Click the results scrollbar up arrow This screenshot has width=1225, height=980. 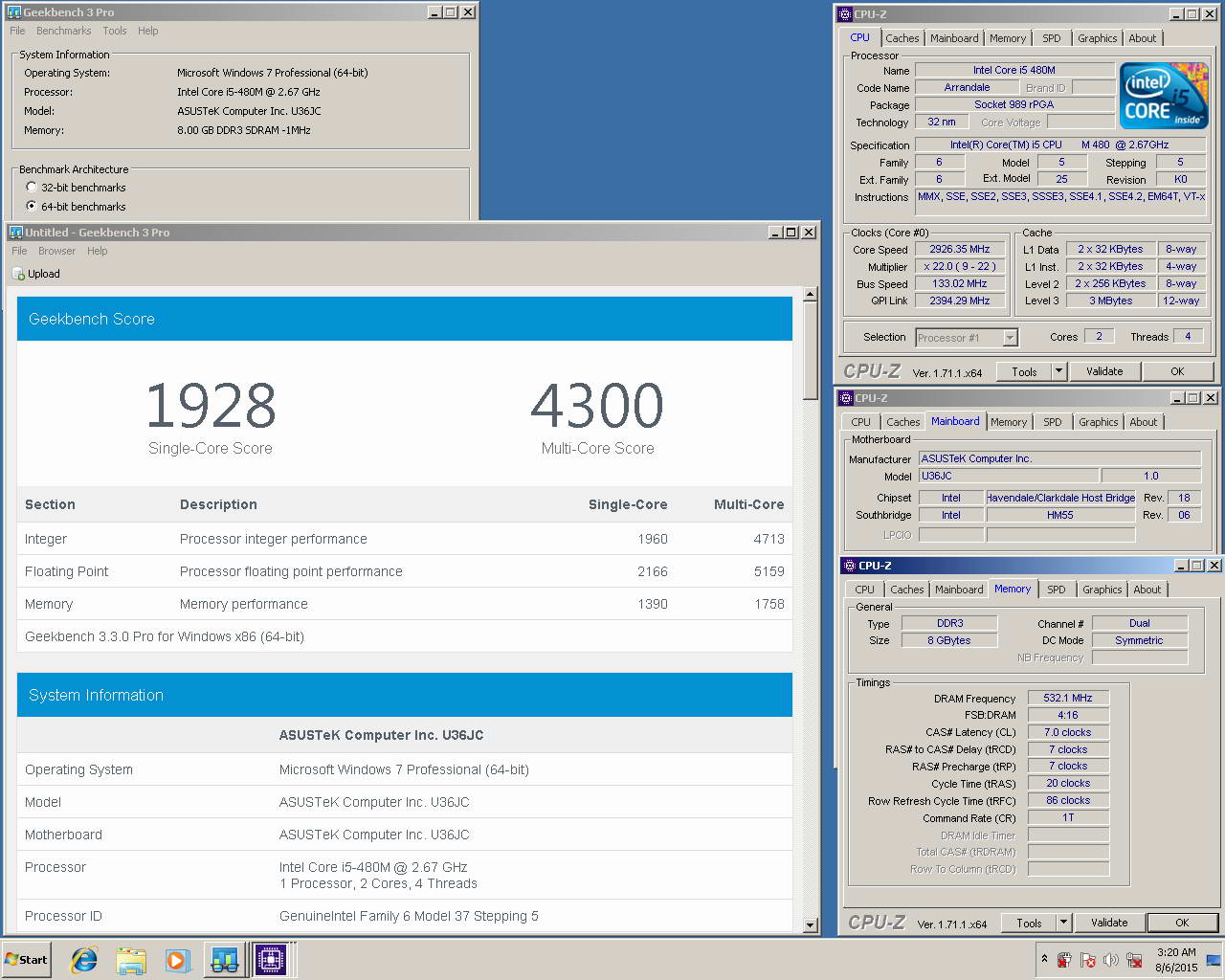coord(811,295)
